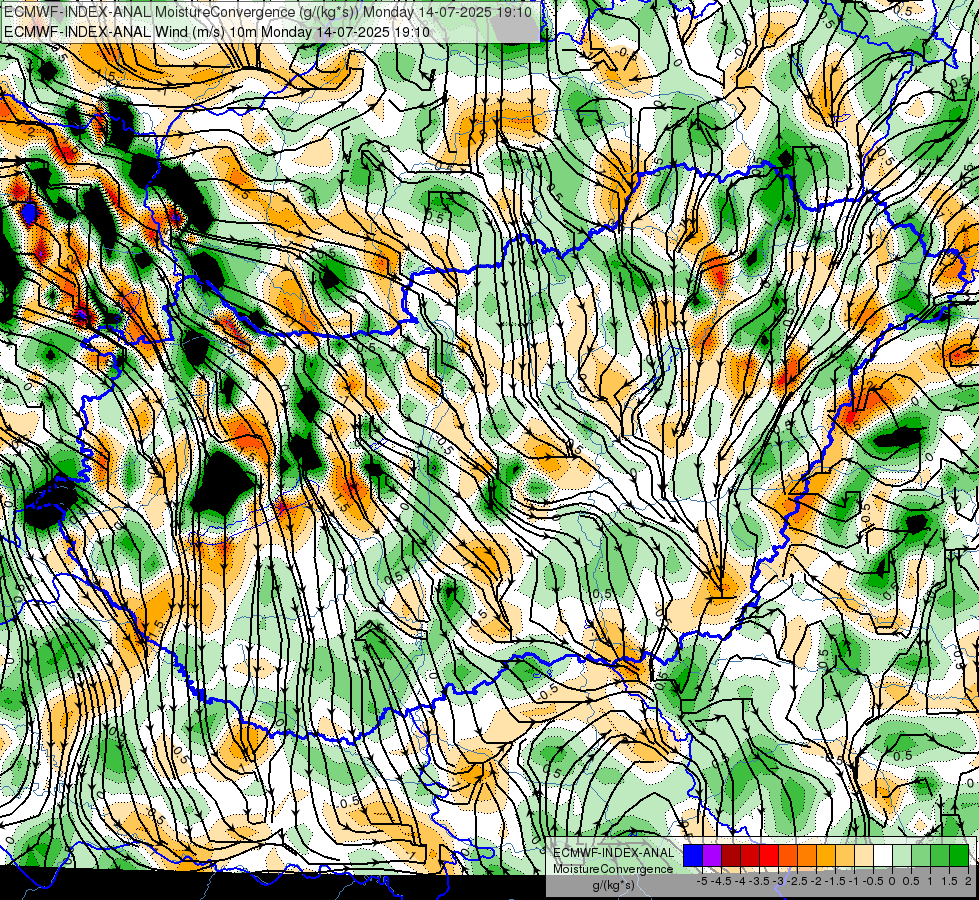This screenshot has height=900, width=979.
Task: Click the legend unit g/(kg*s)
Action: click(x=613, y=885)
